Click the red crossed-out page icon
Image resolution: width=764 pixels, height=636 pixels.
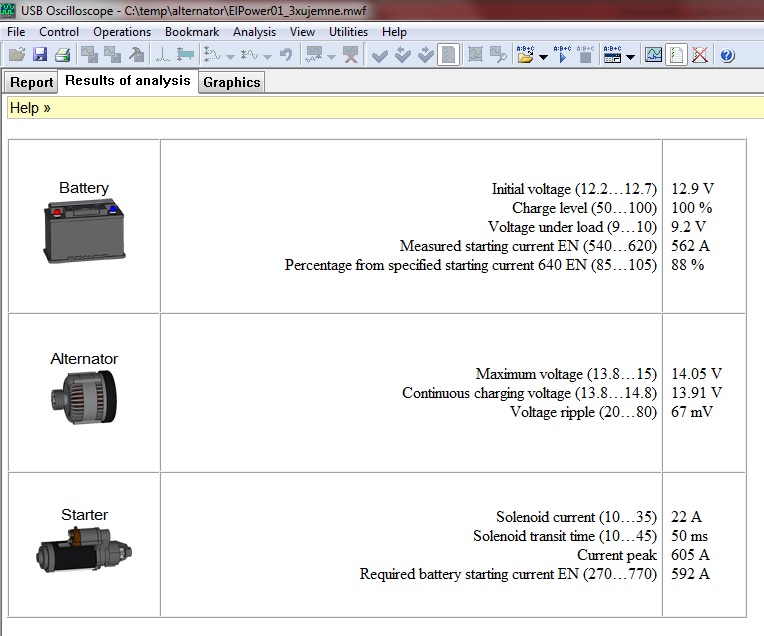click(699, 56)
